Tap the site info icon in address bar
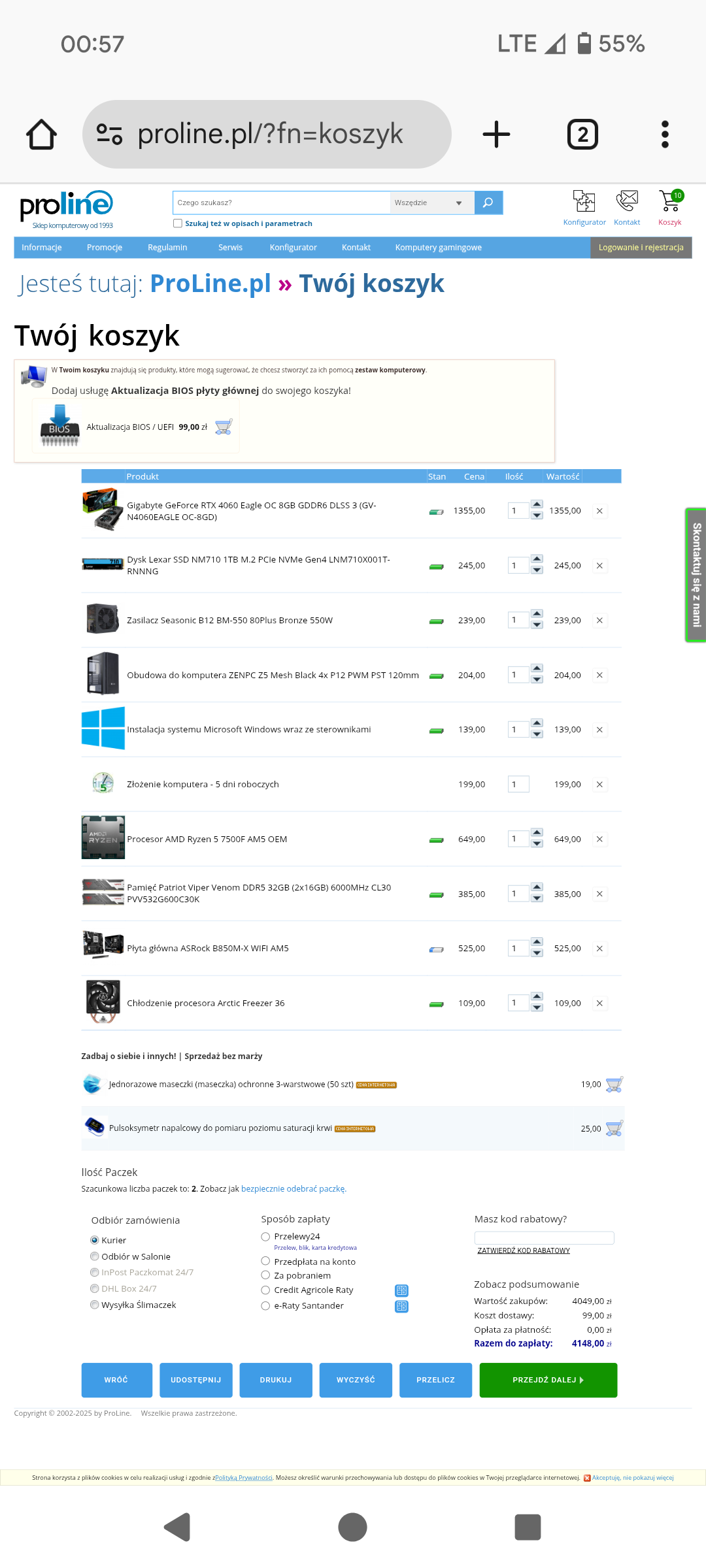 (x=109, y=135)
